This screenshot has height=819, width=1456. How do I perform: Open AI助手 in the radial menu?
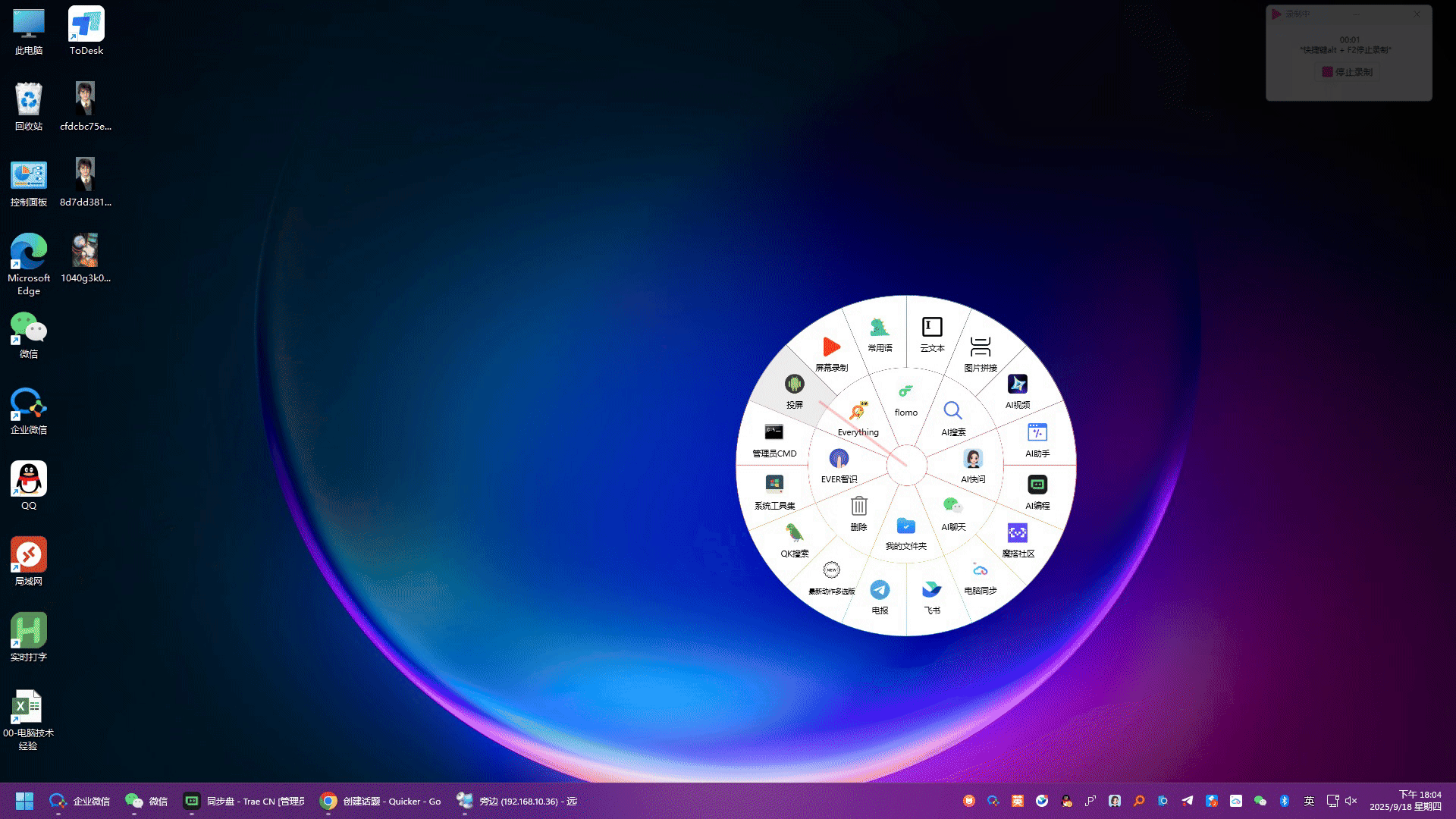coord(1037,440)
